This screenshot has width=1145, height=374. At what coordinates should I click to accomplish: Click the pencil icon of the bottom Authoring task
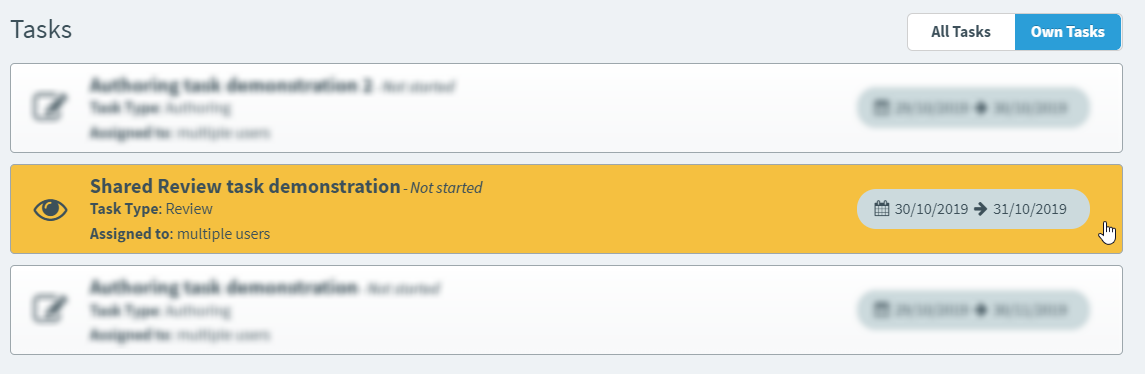click(50, 310)
